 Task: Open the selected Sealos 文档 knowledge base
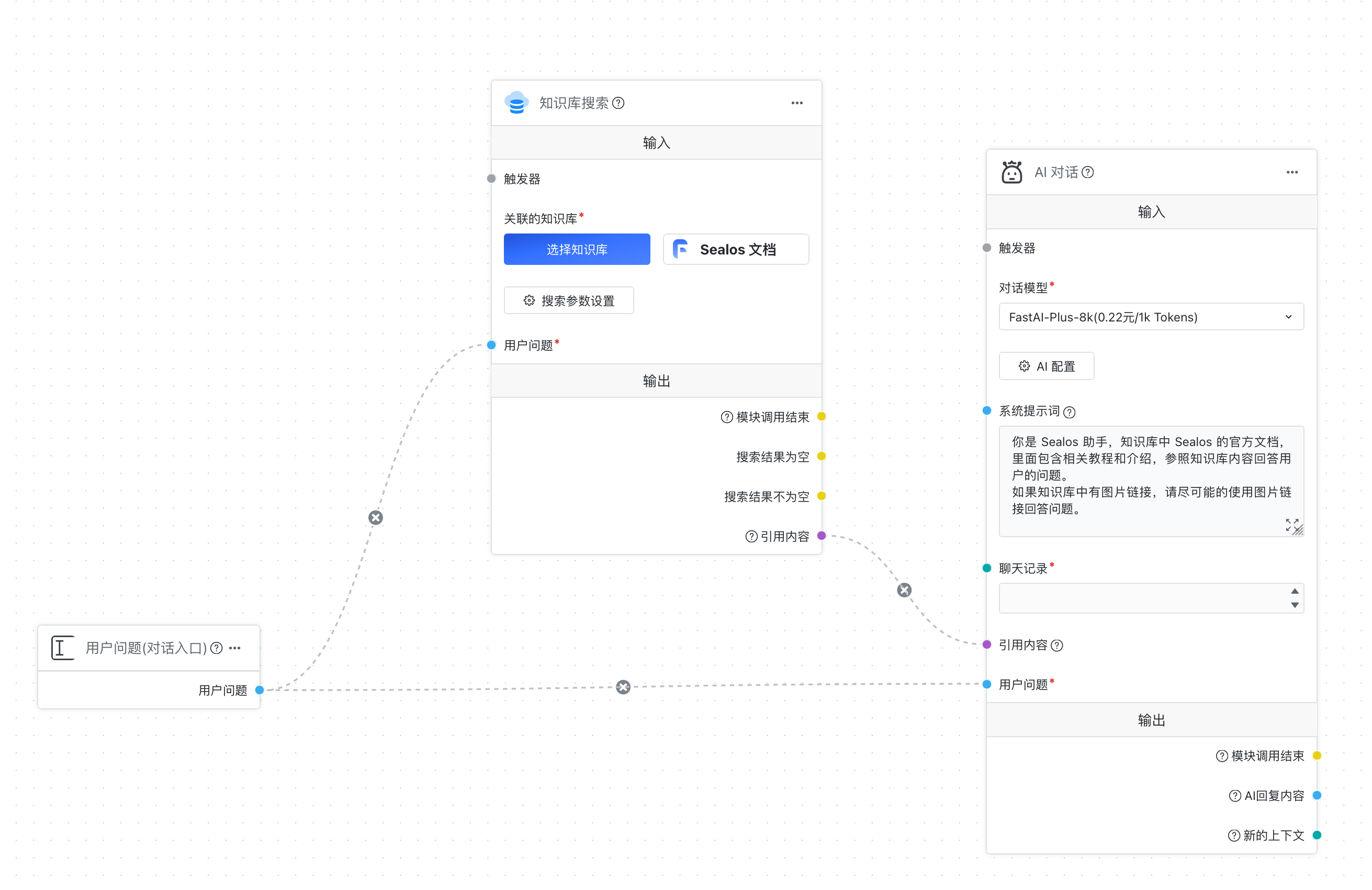point(736,249)
